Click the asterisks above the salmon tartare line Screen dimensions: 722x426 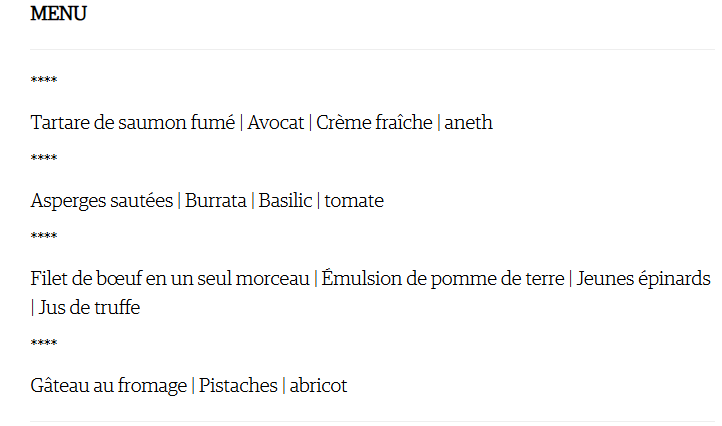tap(44, 80)
